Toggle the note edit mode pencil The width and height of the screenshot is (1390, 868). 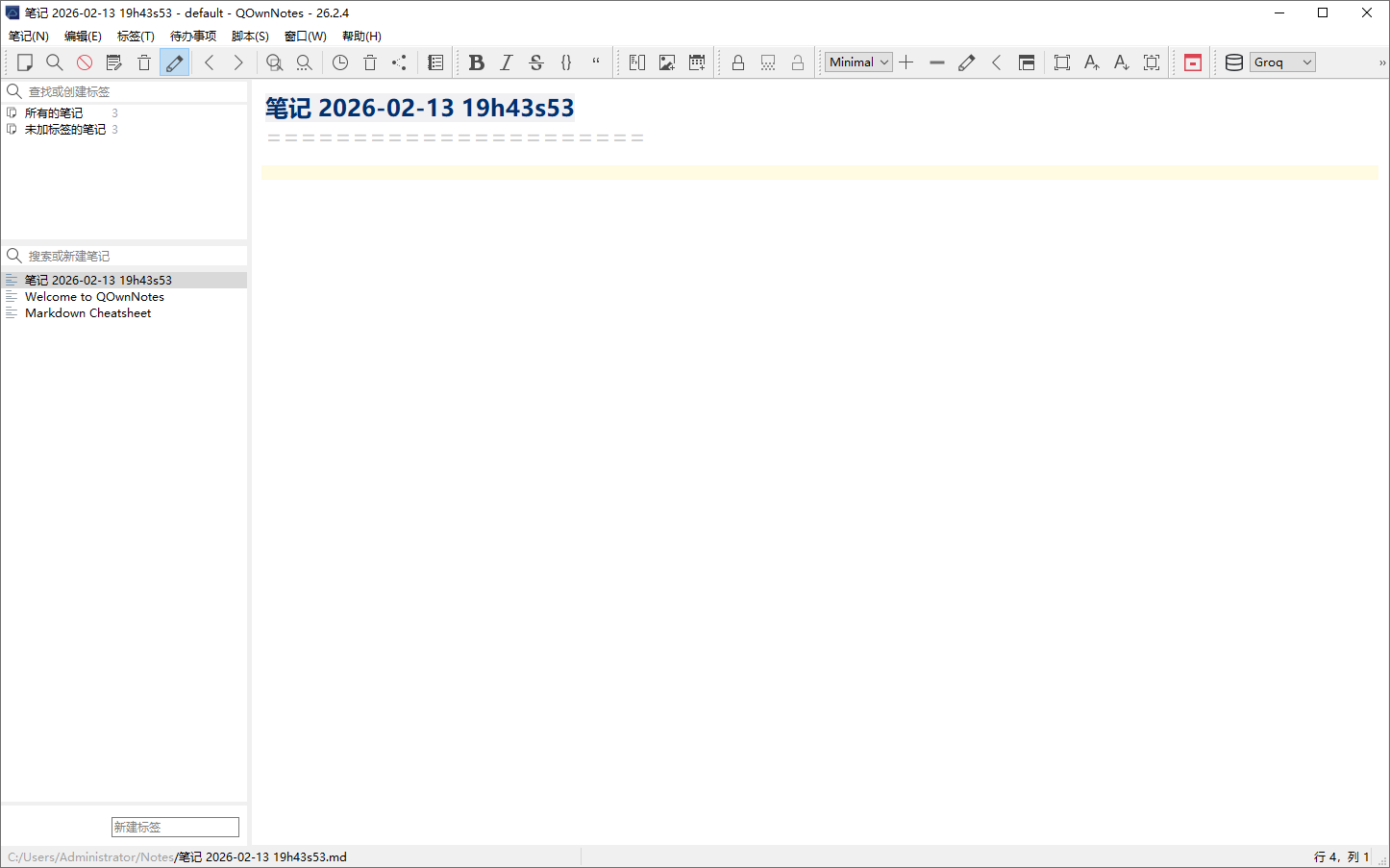tap(174, 62)
